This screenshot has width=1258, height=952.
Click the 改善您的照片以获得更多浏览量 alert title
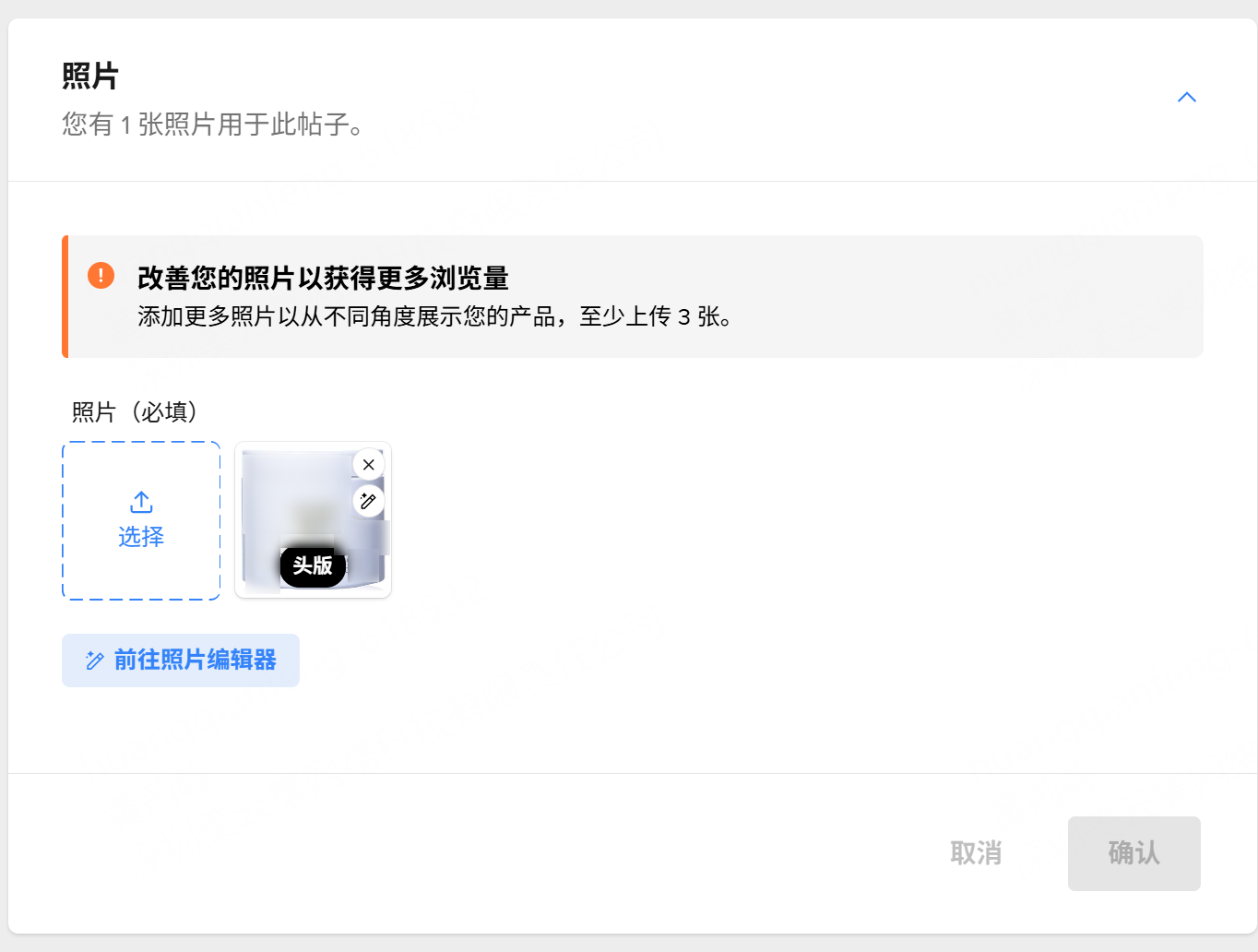coord(323,278)
